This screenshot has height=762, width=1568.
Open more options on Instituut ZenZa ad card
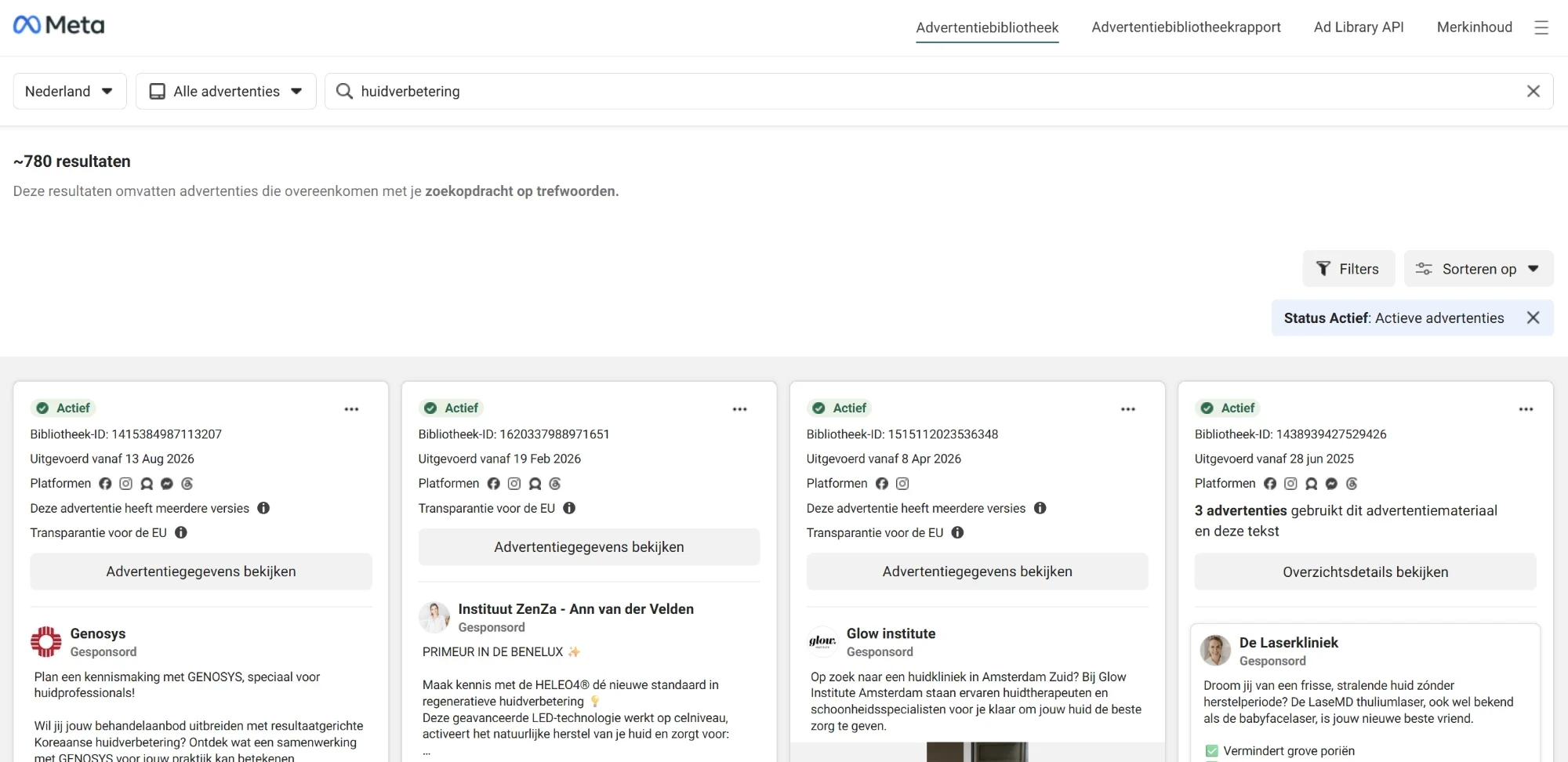[739, 409]
